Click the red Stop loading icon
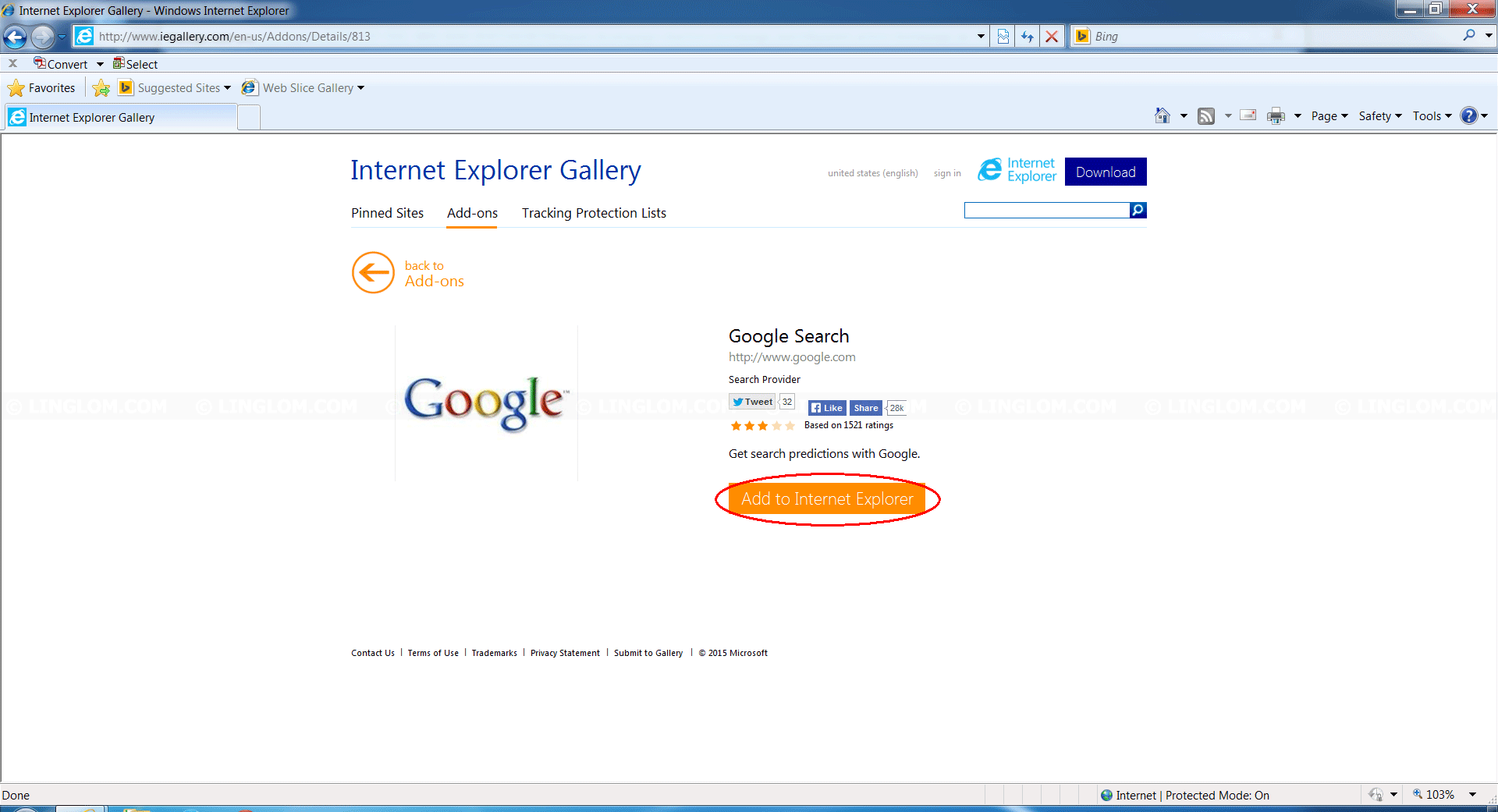The image size is (1498, 812). (1052, 37)
